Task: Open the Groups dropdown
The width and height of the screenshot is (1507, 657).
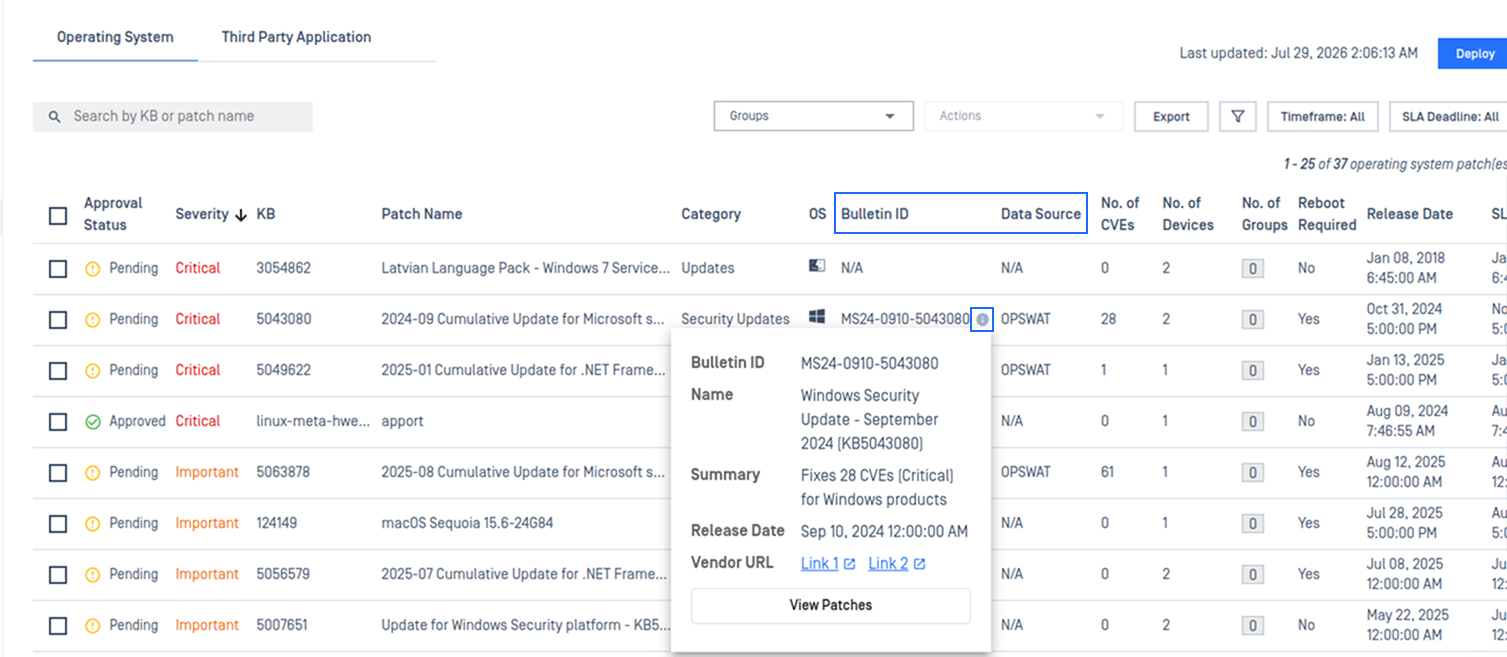Action: click(814, 116)
